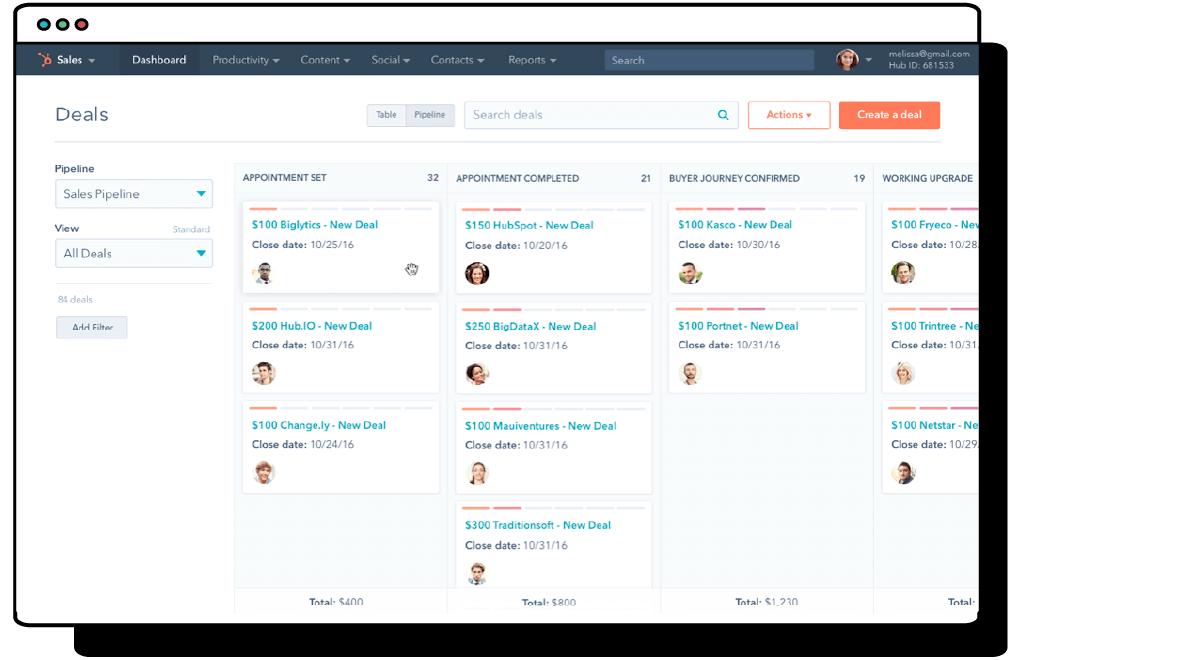Open the $300 Traditionsoft - New Deal link
Screen dimensions: 1201x660
tap(538, 525)
